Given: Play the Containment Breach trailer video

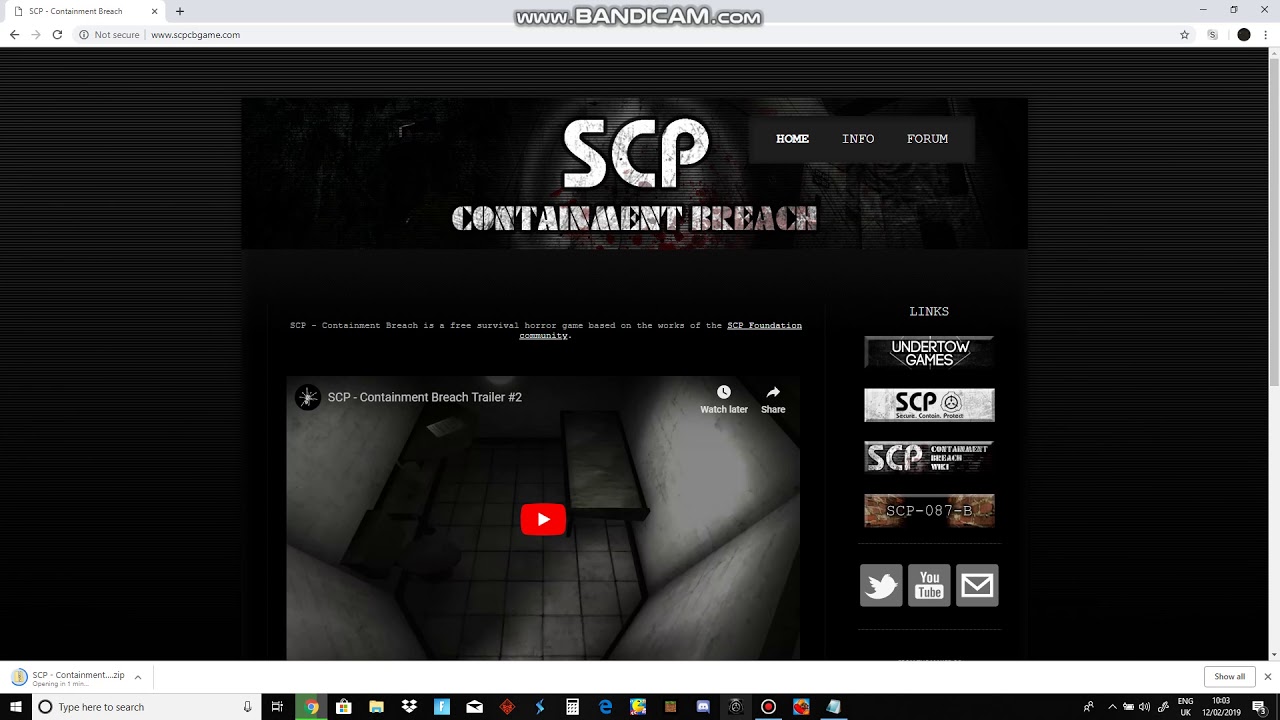Looking at the screenshot, I should coord(543,519).
